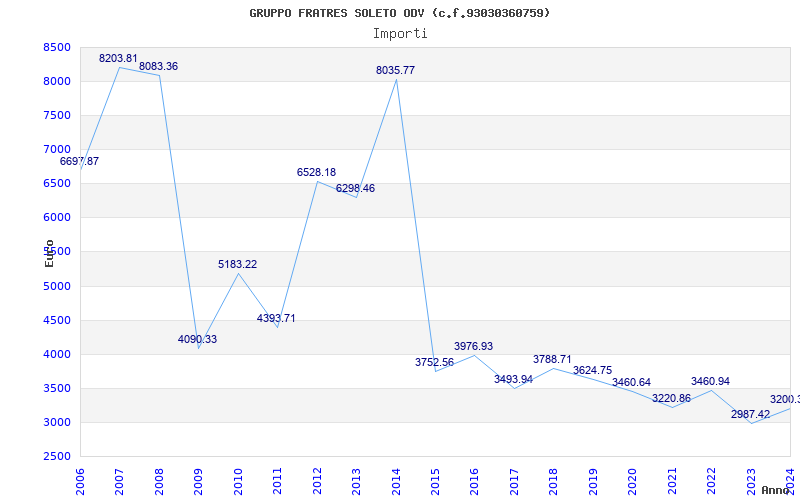Click the 2011 x-axis year label
800x500 pixels.
tap(278, 482)
